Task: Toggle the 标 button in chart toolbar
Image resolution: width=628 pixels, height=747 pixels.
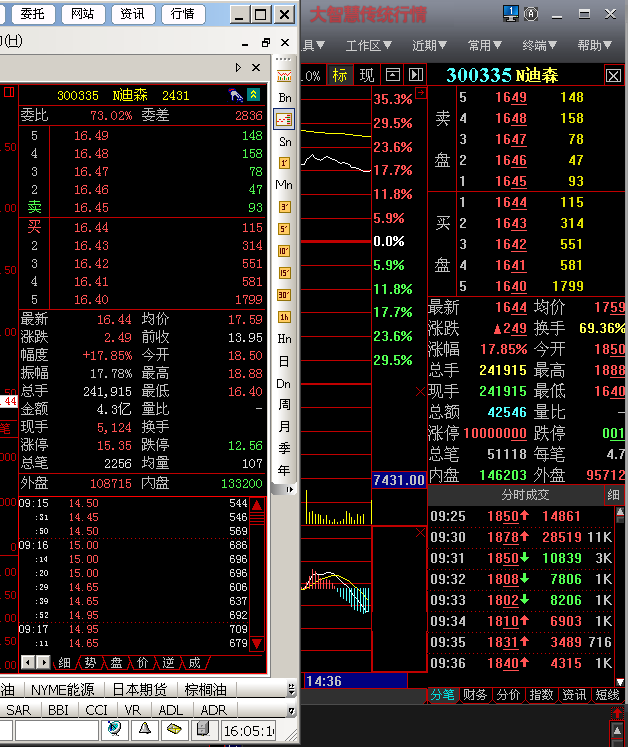Action: [x=340, y=75]
